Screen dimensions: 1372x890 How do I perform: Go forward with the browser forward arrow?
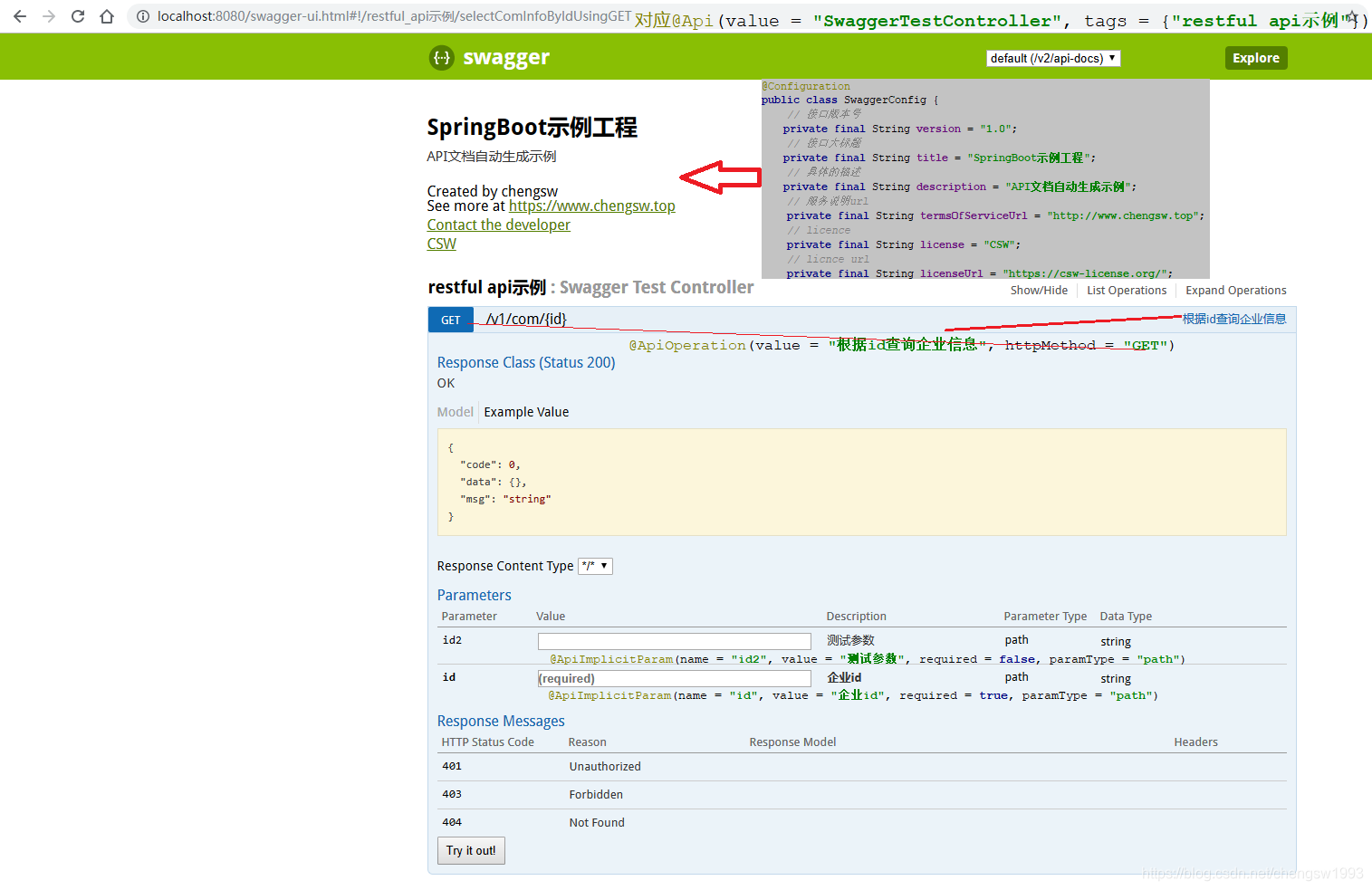click(49, 16)
